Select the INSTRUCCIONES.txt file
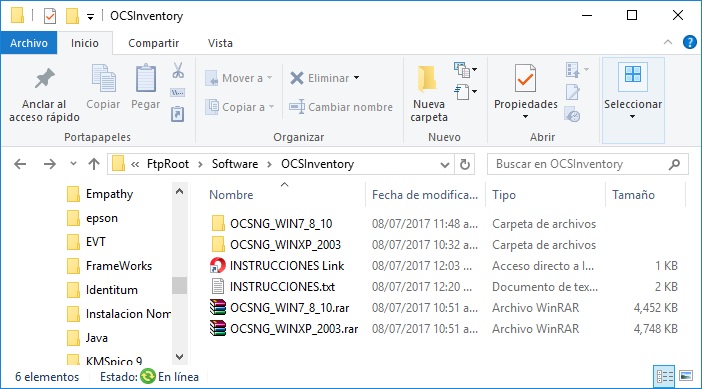Image resolution: width=702 pixels, height=389 pixels. coord(443,287)
